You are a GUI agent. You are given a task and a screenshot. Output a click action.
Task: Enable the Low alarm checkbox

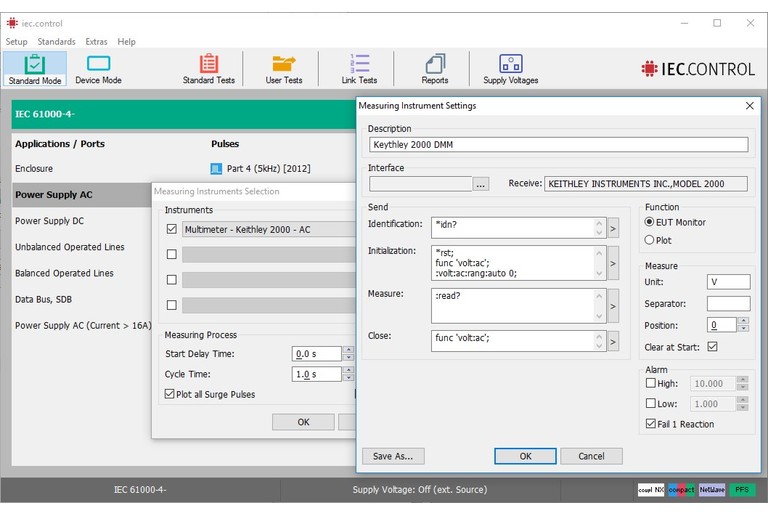click(x=650, y=403)
